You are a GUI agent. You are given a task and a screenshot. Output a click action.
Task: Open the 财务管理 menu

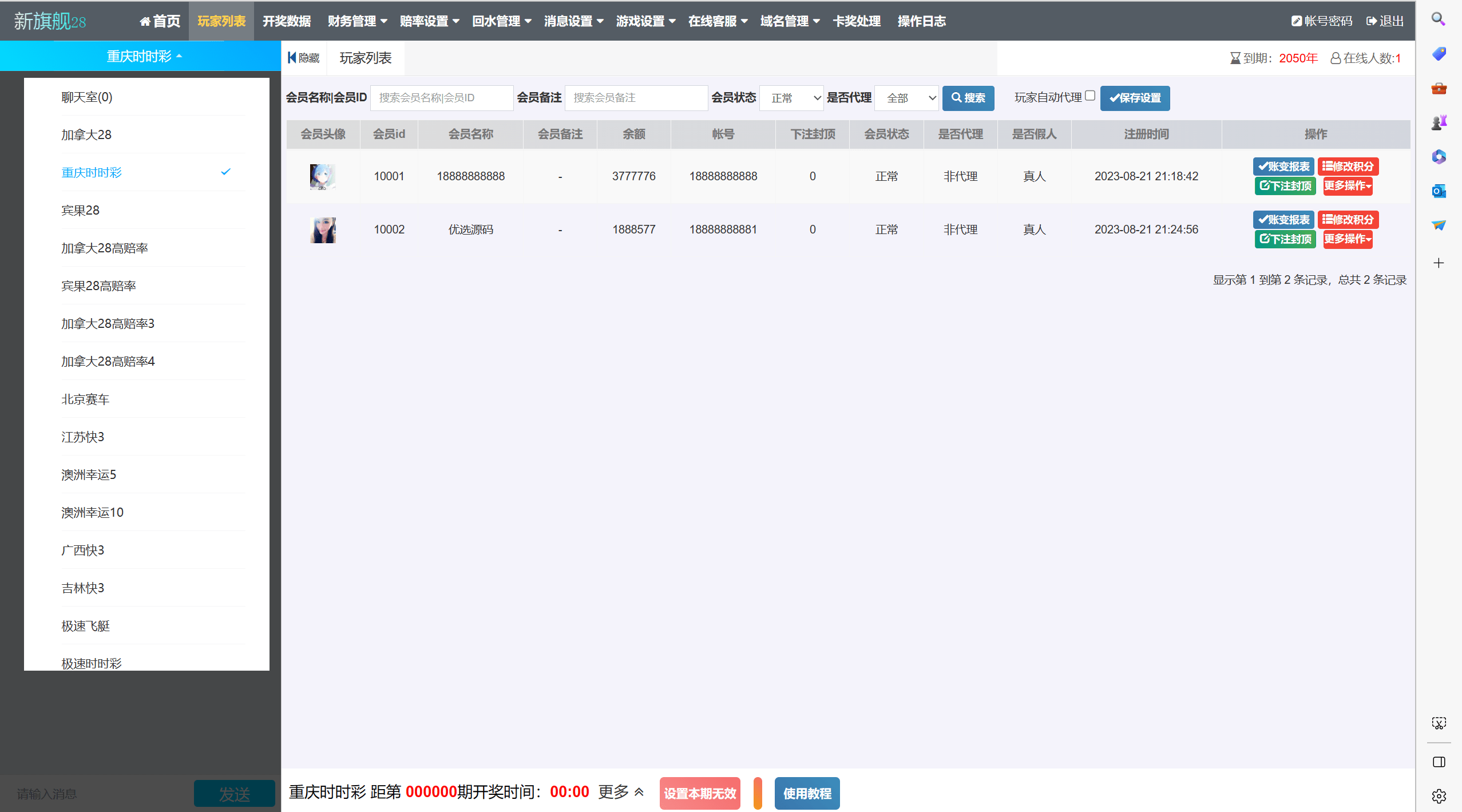pyautogui.click(x=357, y=21)
